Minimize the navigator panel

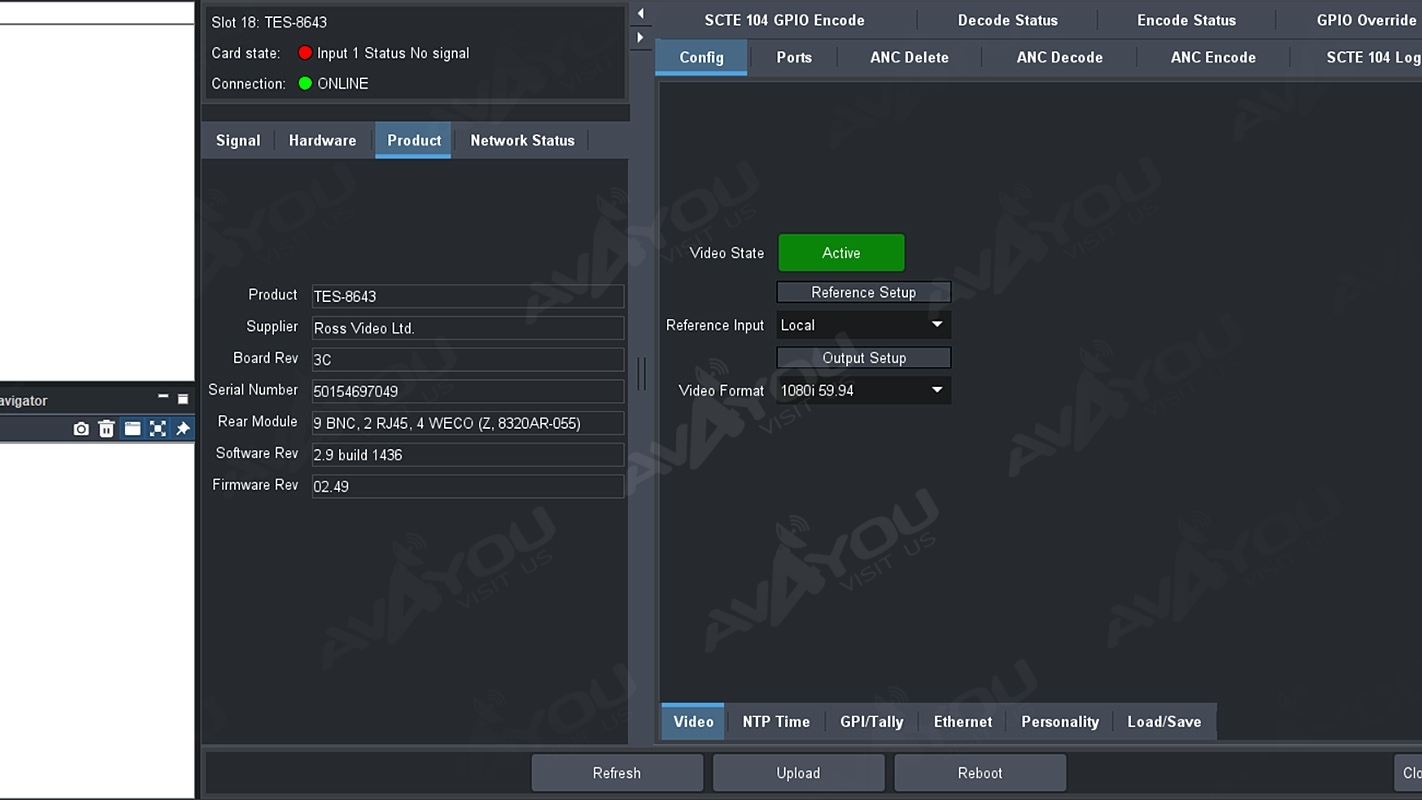point(163,398)
